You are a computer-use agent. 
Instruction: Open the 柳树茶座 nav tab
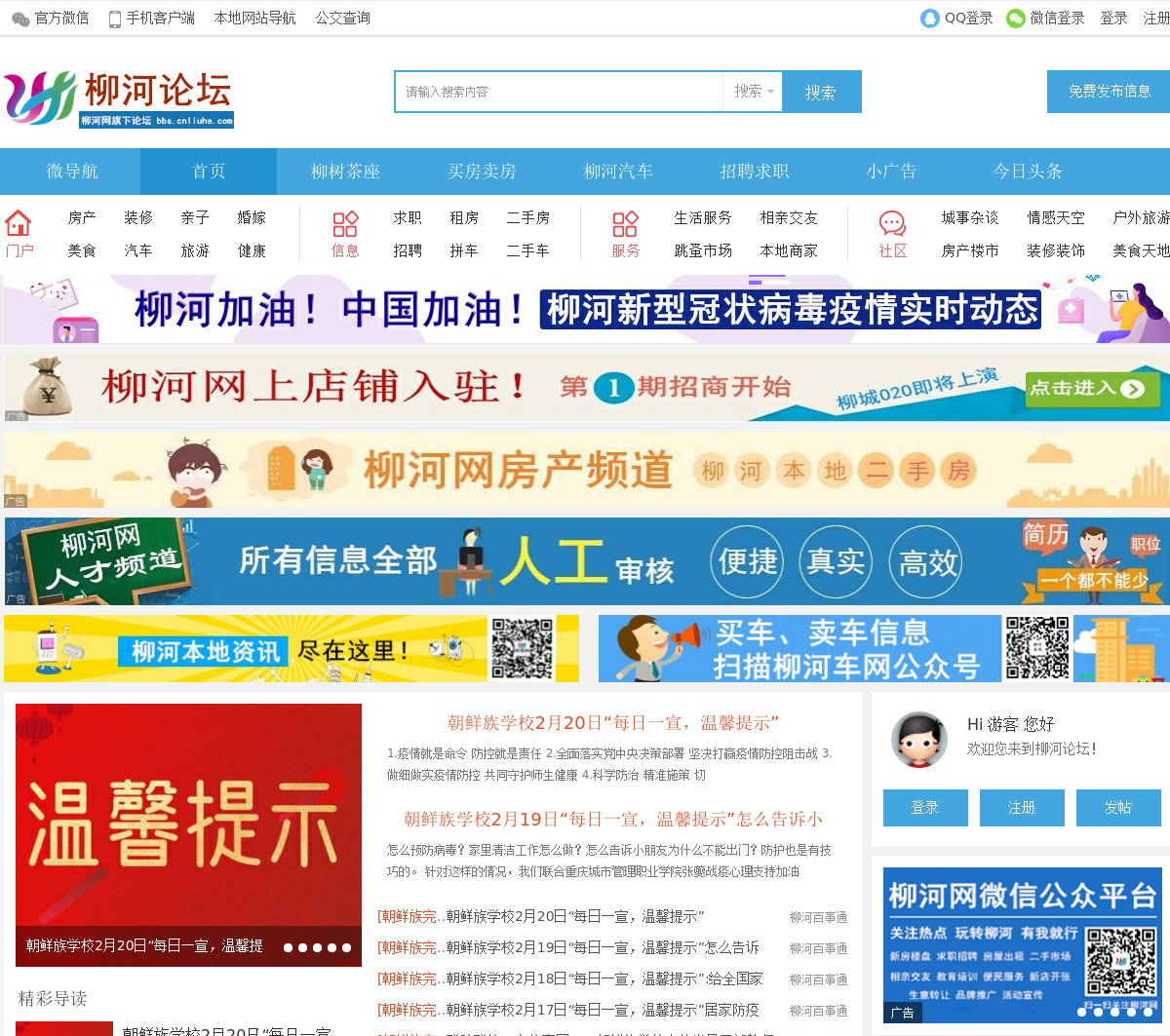tap(345, 172)
